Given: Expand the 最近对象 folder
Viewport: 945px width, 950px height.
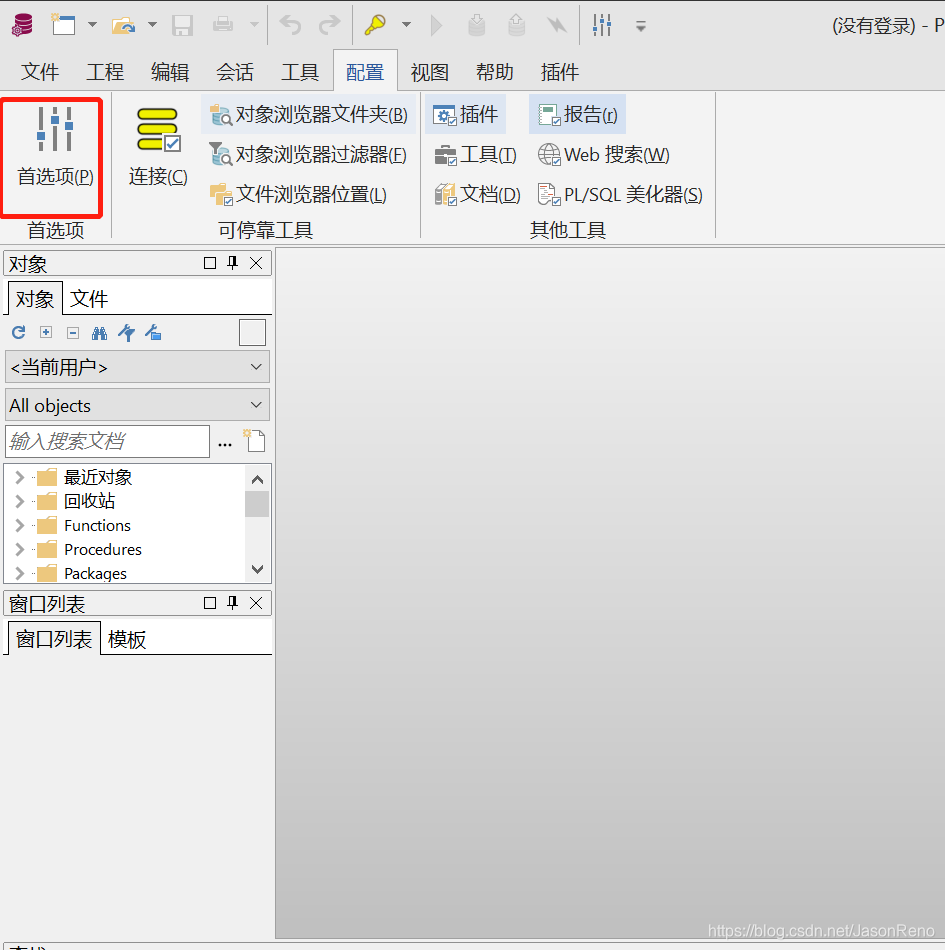Looking at the screenshot, I should pos(19,477).
